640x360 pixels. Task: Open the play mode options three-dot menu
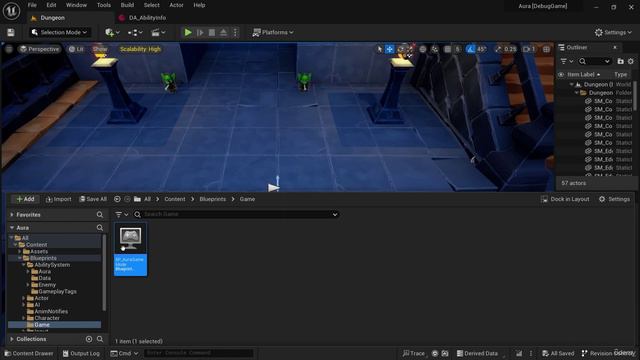235,32
